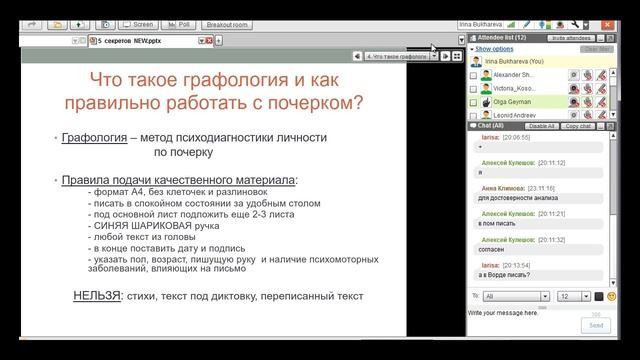
Task: Click chat message 'для достоверности анализа'
Action: tap(518, 198)
